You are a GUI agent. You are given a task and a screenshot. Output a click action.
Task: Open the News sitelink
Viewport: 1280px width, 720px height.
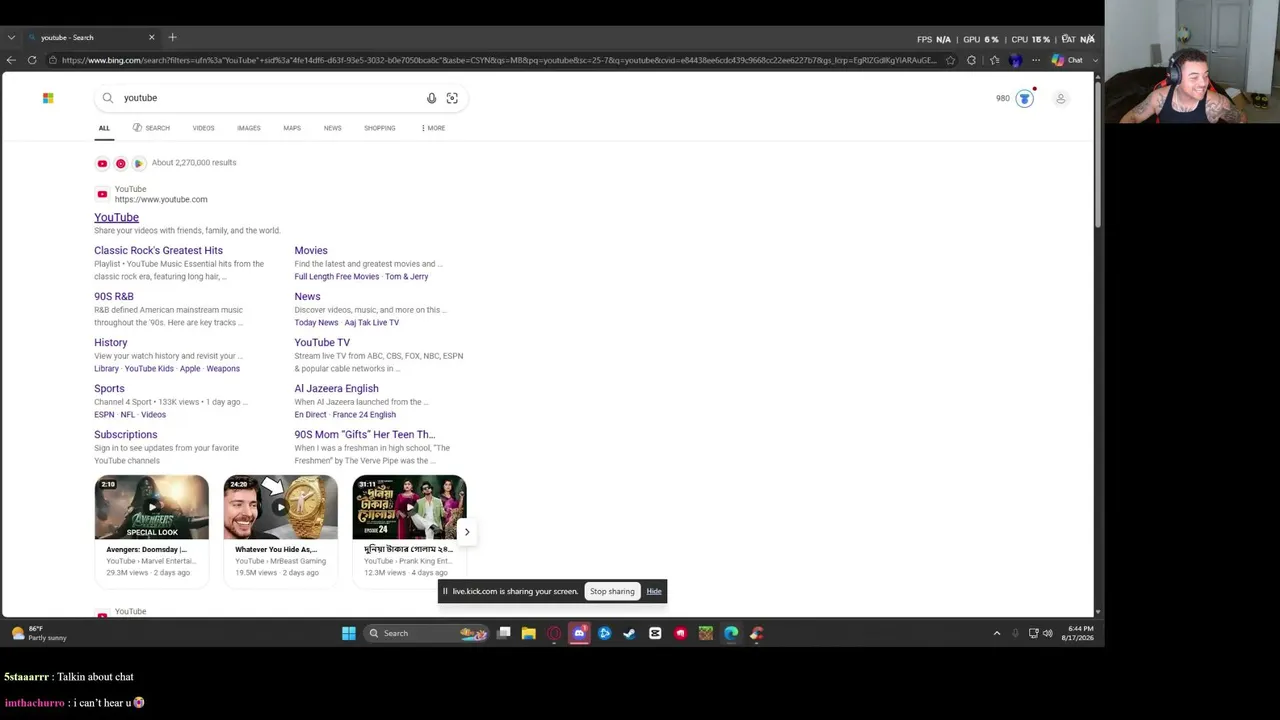307,297
